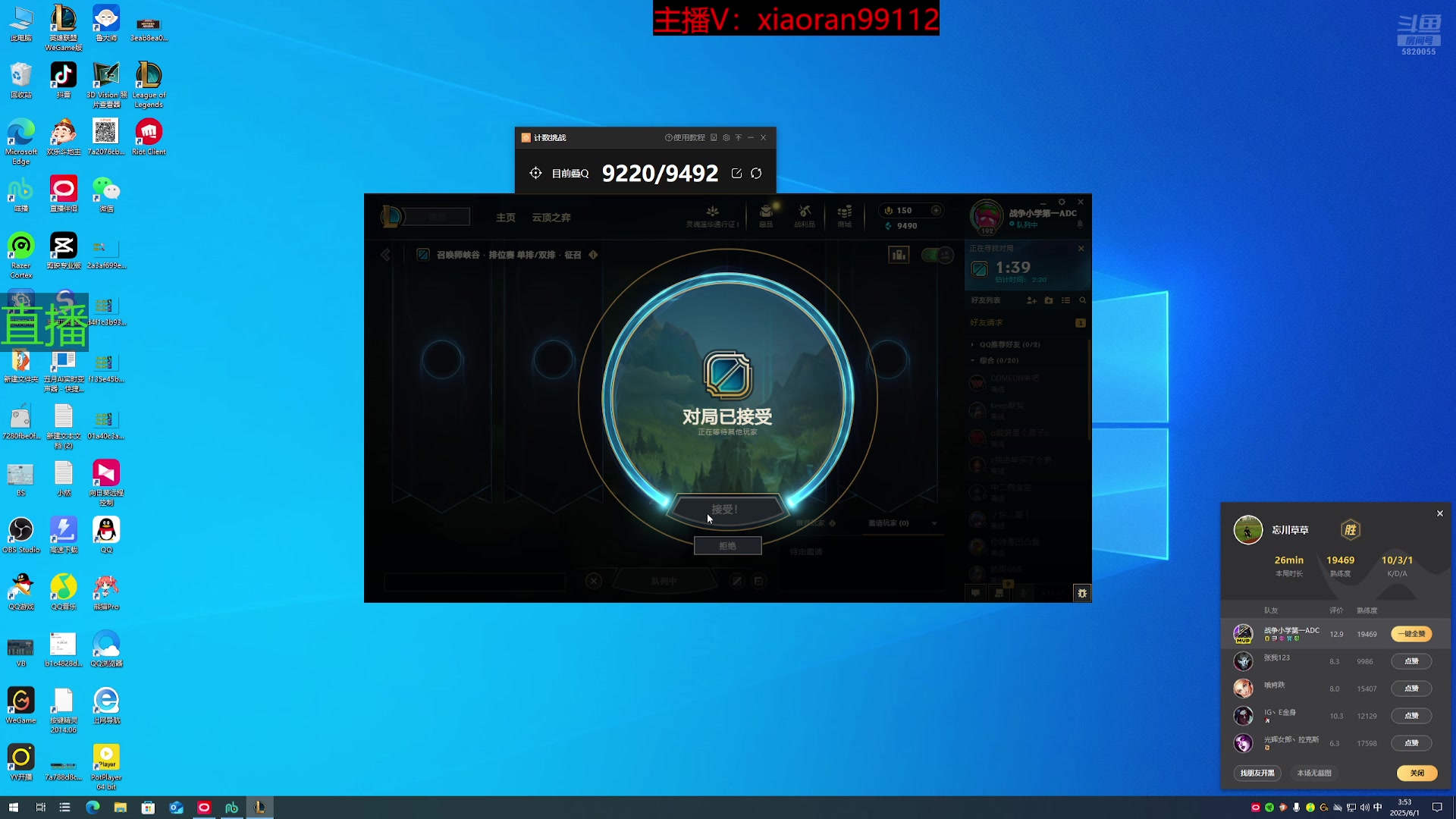Open the 回收站 recycle bin icon
Screen dimensions: 1456x819
pyautogui.click(x=21, y=80)
